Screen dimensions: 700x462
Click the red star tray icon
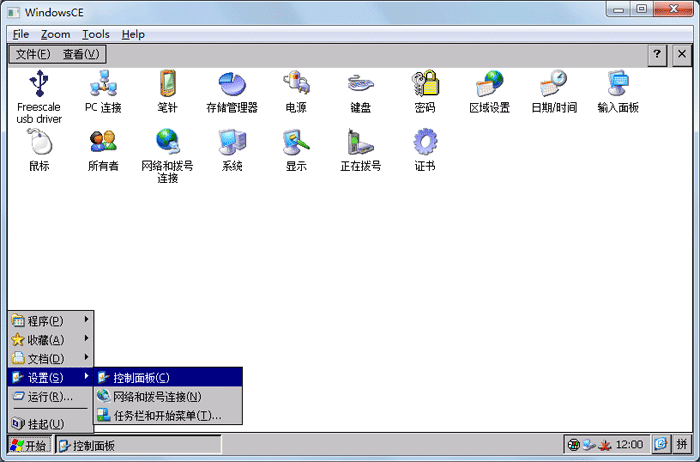[605, 445]
